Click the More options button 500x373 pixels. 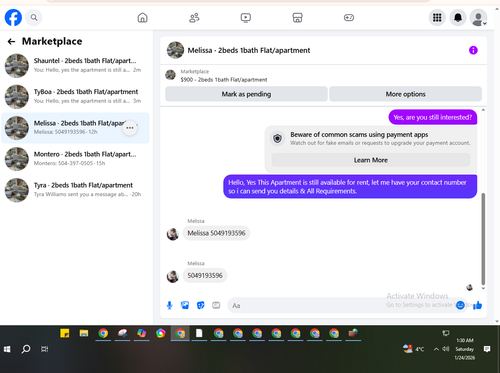(x=405, y=94)
